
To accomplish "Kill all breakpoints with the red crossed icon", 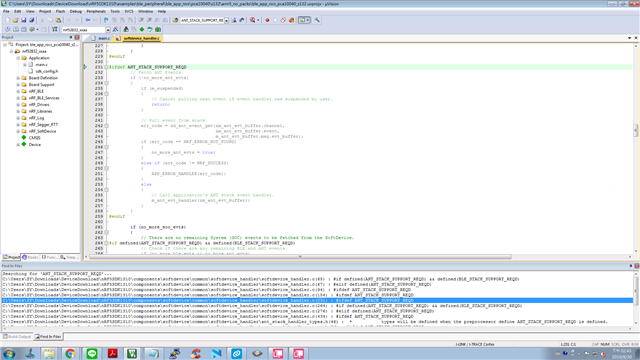I will [291, 20].
